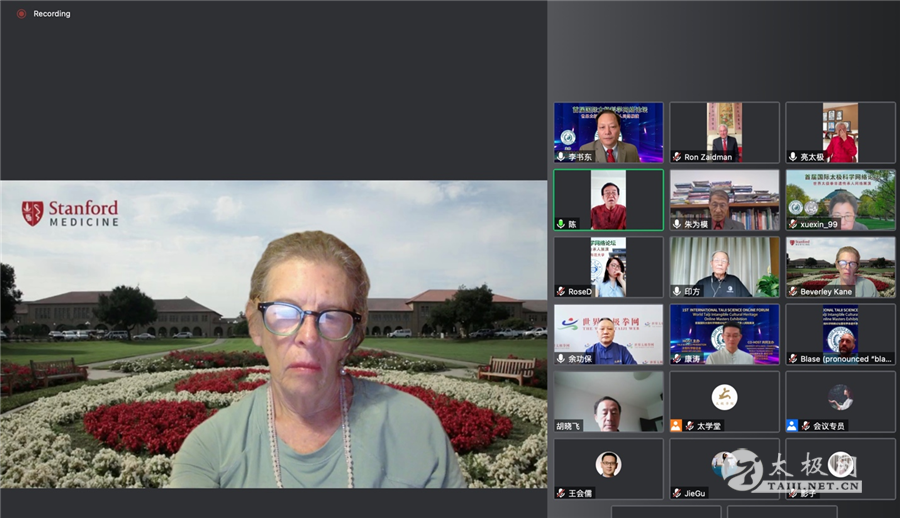Click Blase's participant video tile
The height and width of the screenshot is (518, 900).
(840, 333)
